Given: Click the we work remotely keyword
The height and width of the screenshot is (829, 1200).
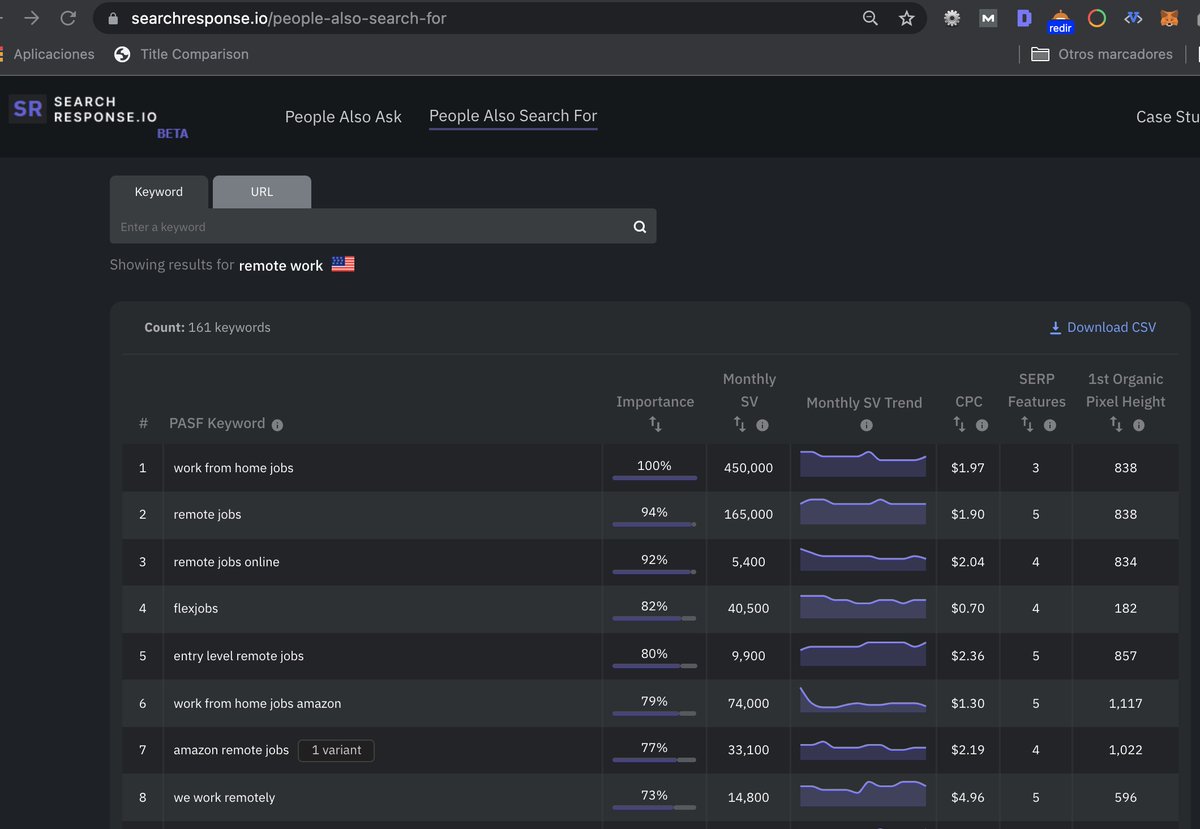Looking at the screenshot, I should pyautogui.click(x=224, y=798).
